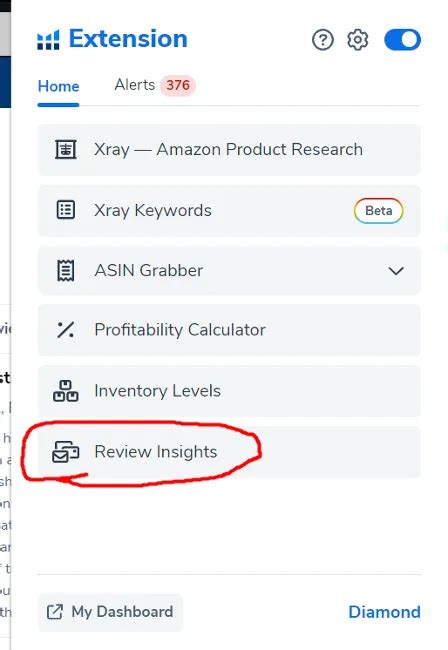
Task: Toggle the extension on/off switch
Action: [402, 40]
